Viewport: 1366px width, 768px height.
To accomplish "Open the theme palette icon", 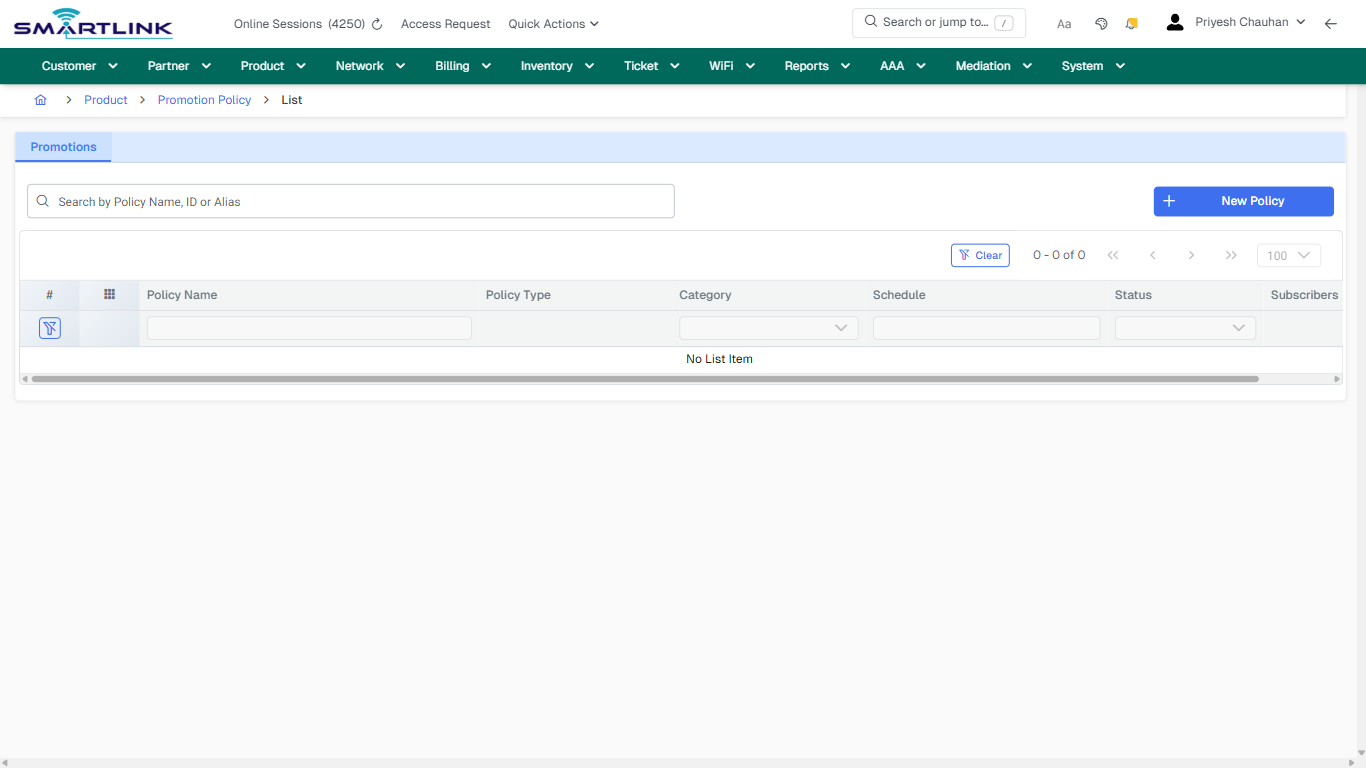I will click(x=1101, y=22).
